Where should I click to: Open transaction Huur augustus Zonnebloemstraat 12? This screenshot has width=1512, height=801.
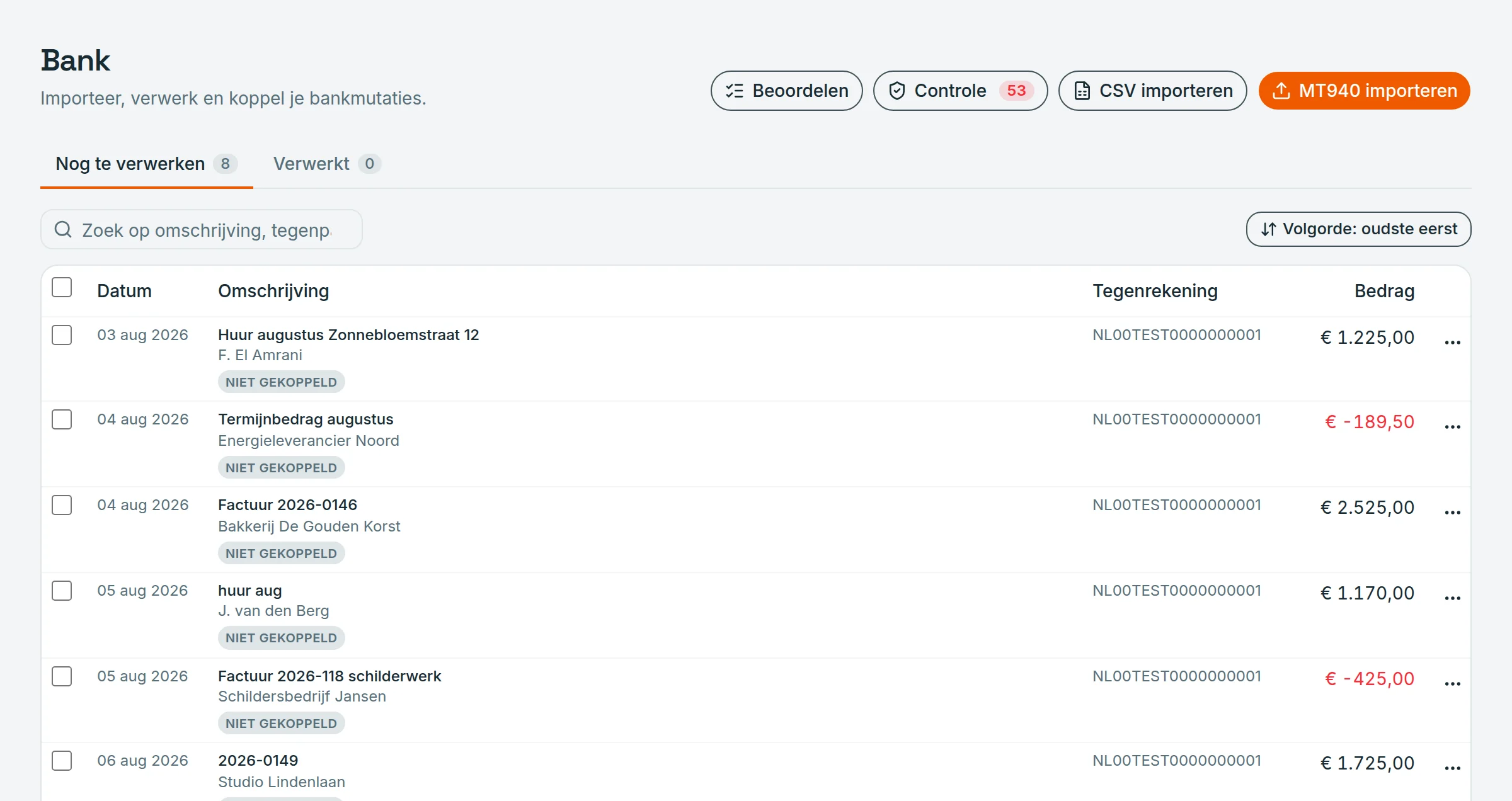pos(348,335)
